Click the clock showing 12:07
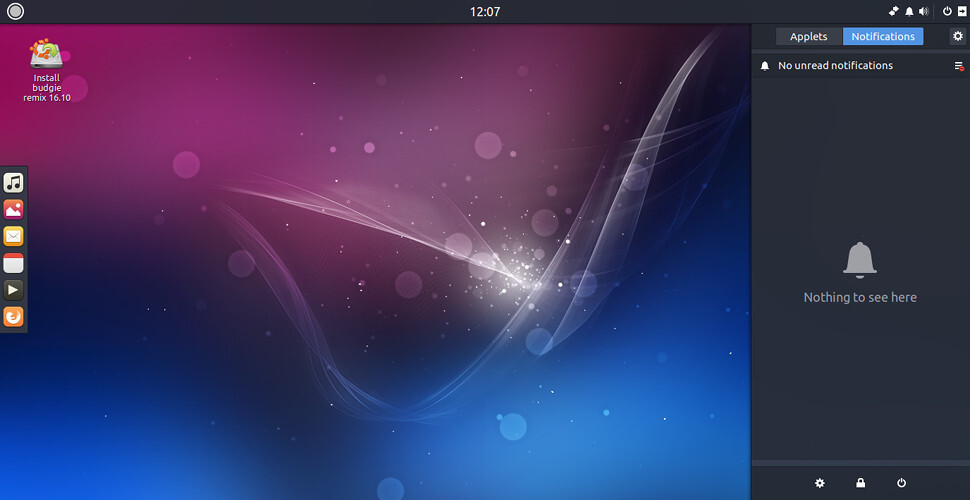 pyautogui.click(x=485, y=11)
